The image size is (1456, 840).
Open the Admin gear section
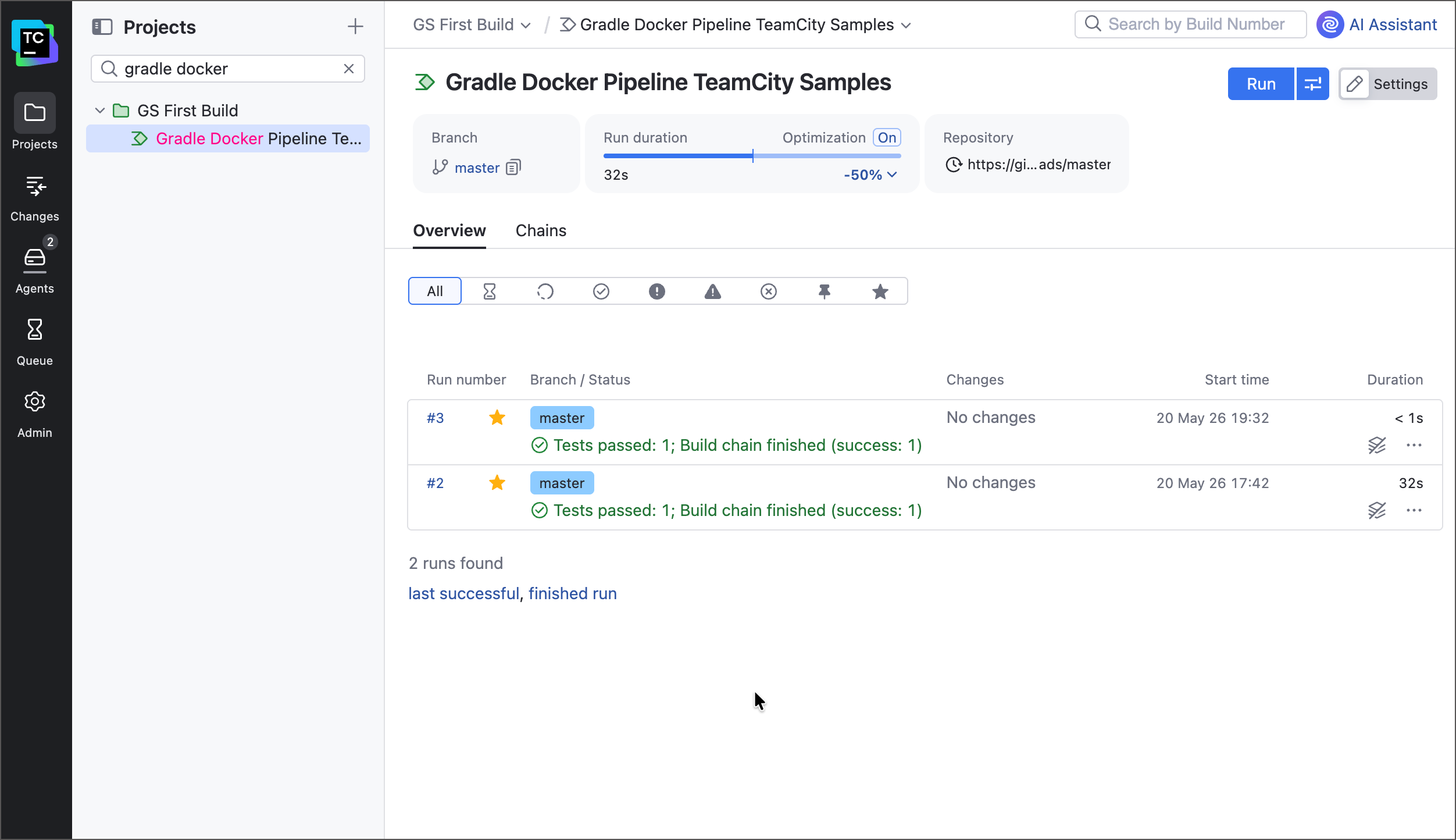[x=35, y=414]
